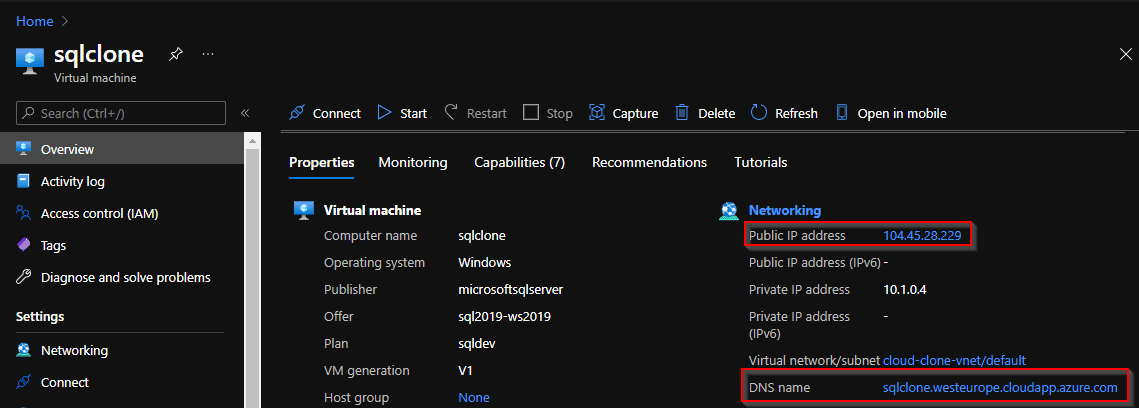Click the Home breadcrumb link
The width and height of the screenshot is (1139, 408).
[x=35, y=21]
